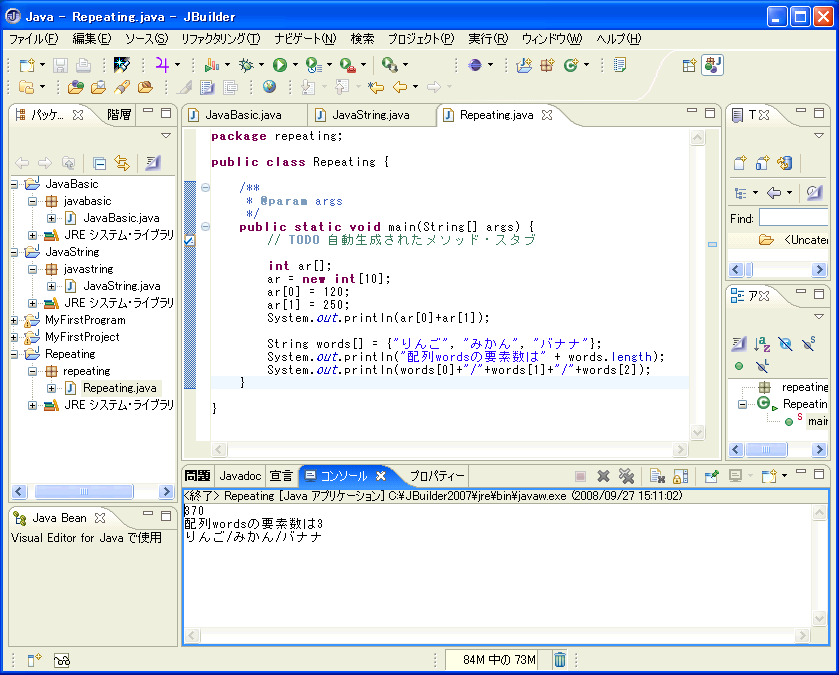Open the Javadoc tab in the bottom panel

click(x=240, y=476)
